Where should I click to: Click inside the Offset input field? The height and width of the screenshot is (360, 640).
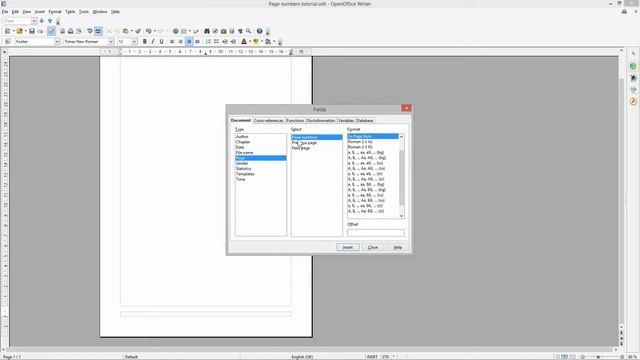coord(376,233)
